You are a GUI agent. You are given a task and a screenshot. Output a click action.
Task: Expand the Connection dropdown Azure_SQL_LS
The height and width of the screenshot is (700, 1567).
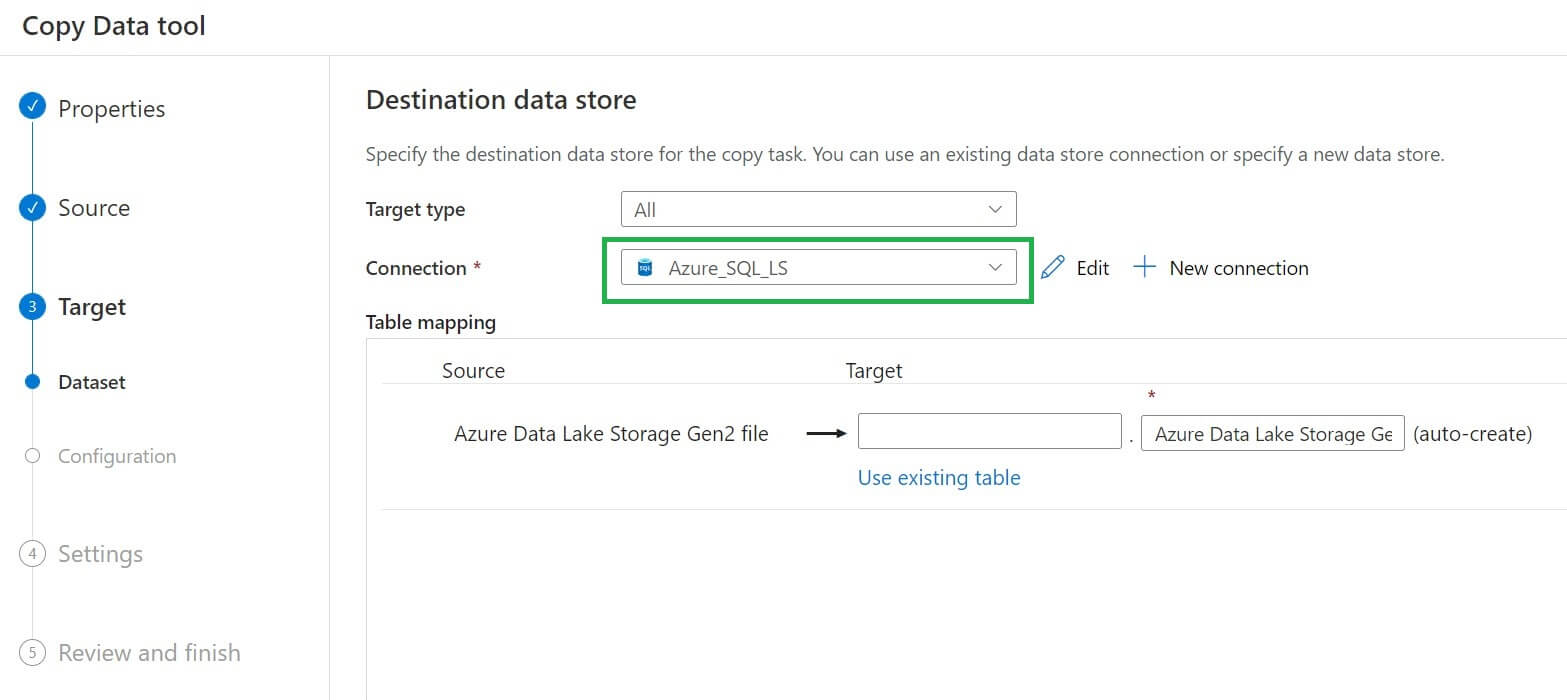click(x=818, y=268)
